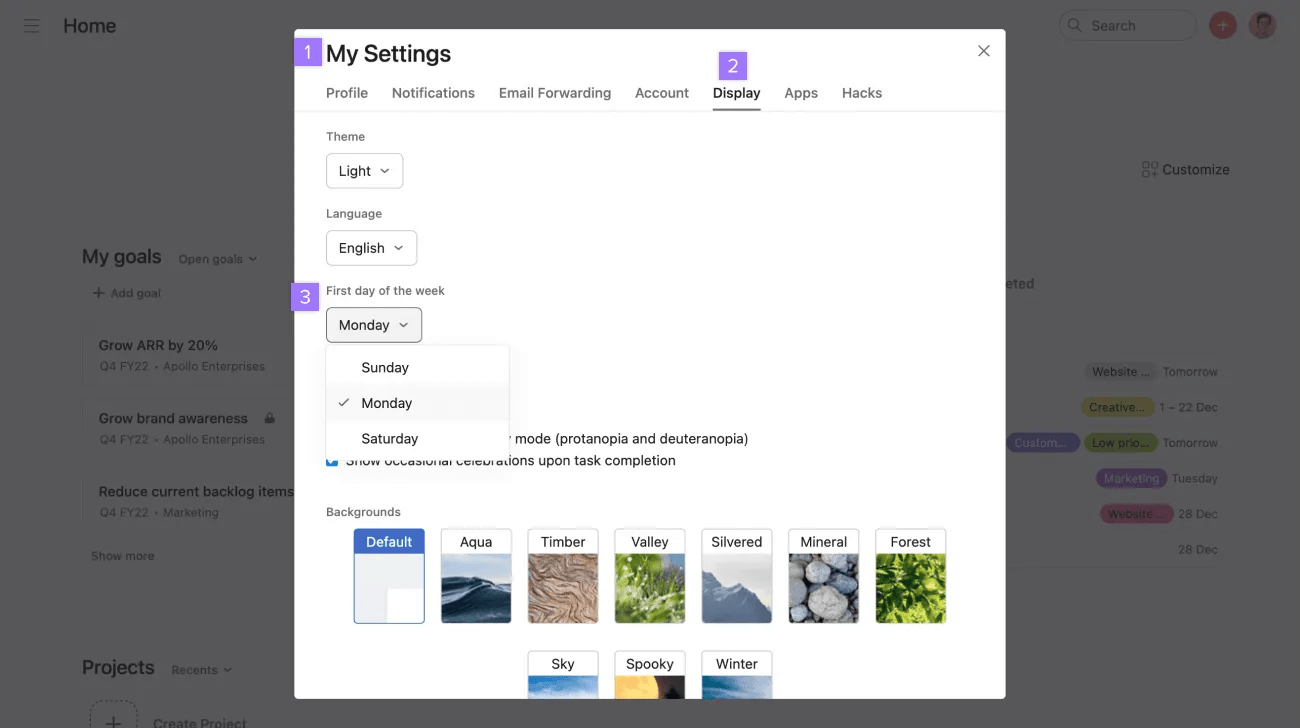Image resolution: width=1300 pixels, height=728 pixels.
Task: Pick the Forest background swatch
Action: coord(910,577)
